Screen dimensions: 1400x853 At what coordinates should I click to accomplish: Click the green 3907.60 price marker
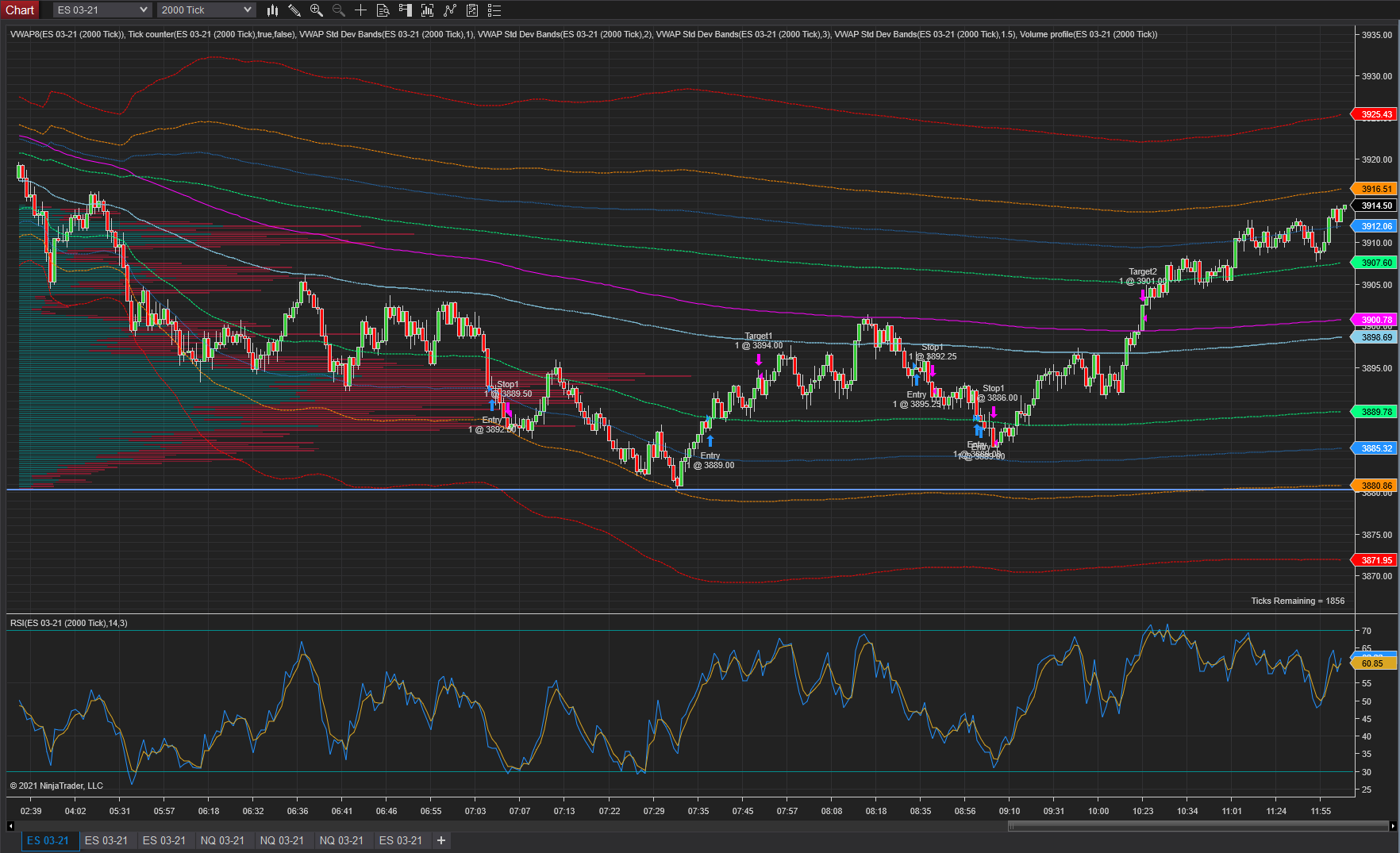pos(1374,263)
